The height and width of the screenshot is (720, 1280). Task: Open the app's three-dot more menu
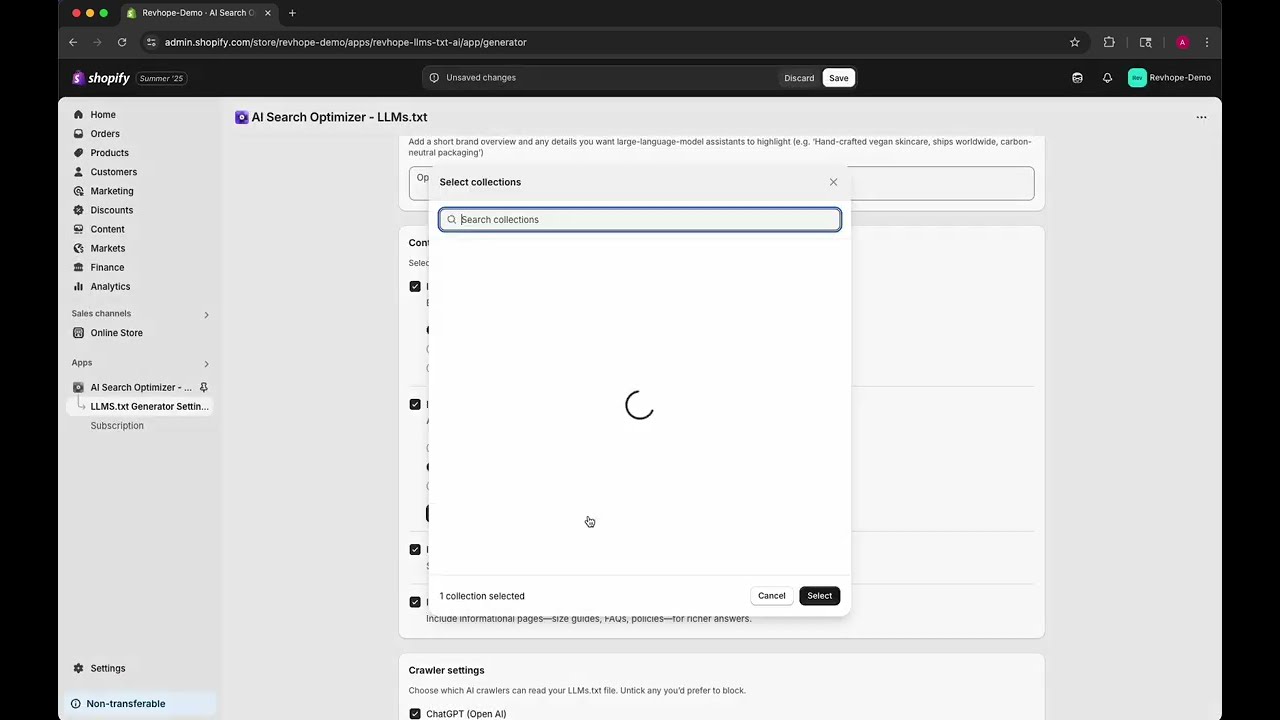pos(1201,117)
